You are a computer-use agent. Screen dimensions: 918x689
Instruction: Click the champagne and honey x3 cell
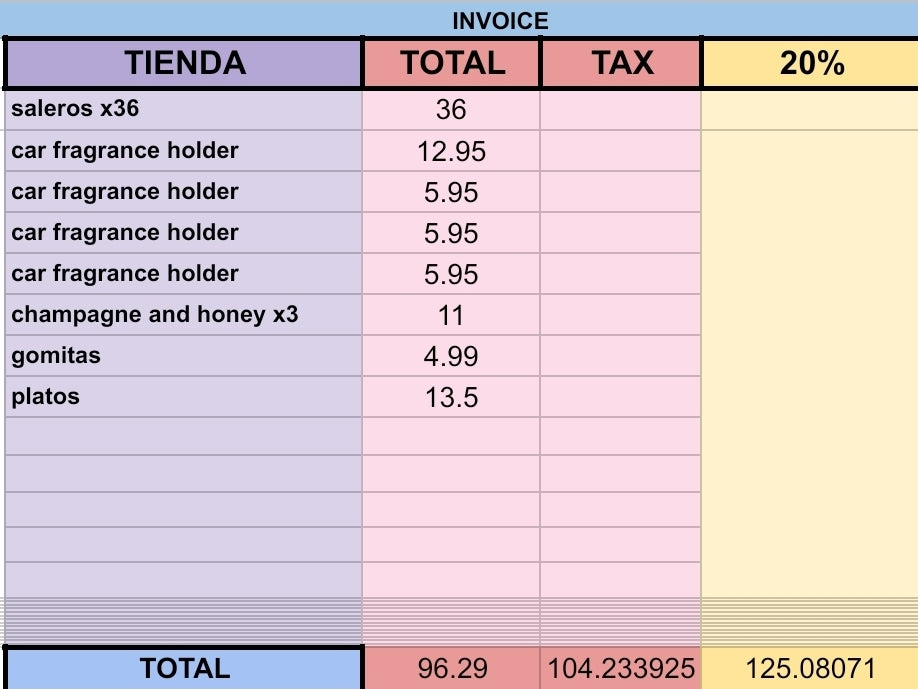coord(185,315)
